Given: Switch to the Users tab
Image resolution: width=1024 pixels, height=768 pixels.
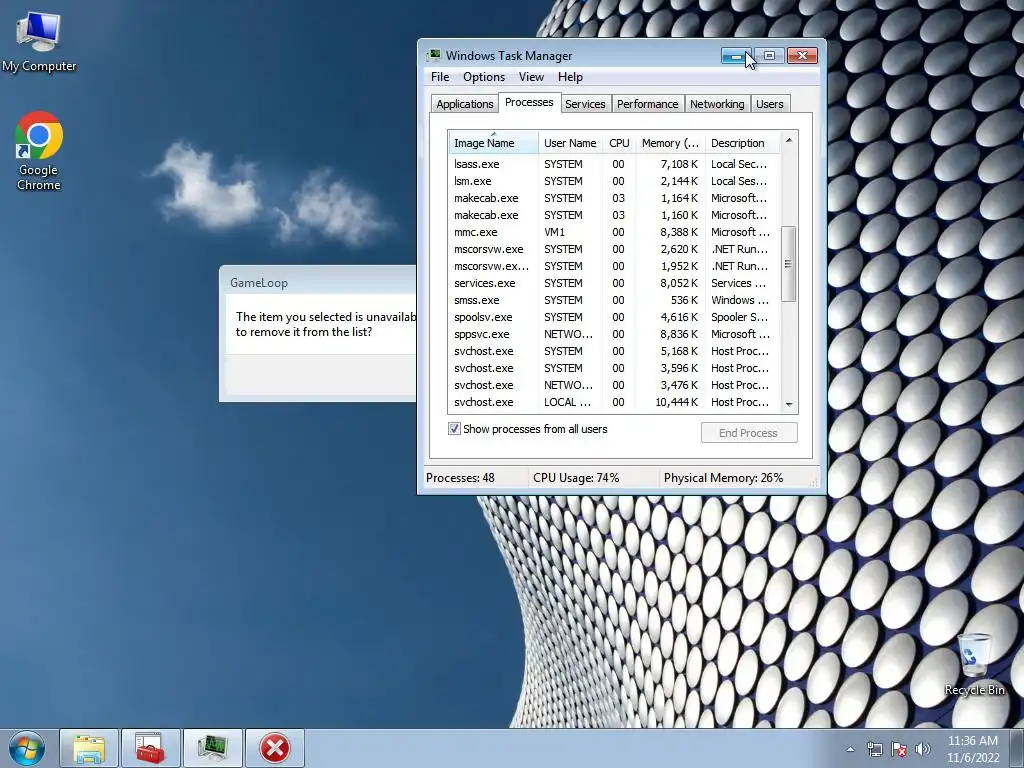Looking at the screenshot, I should point(770,104).
